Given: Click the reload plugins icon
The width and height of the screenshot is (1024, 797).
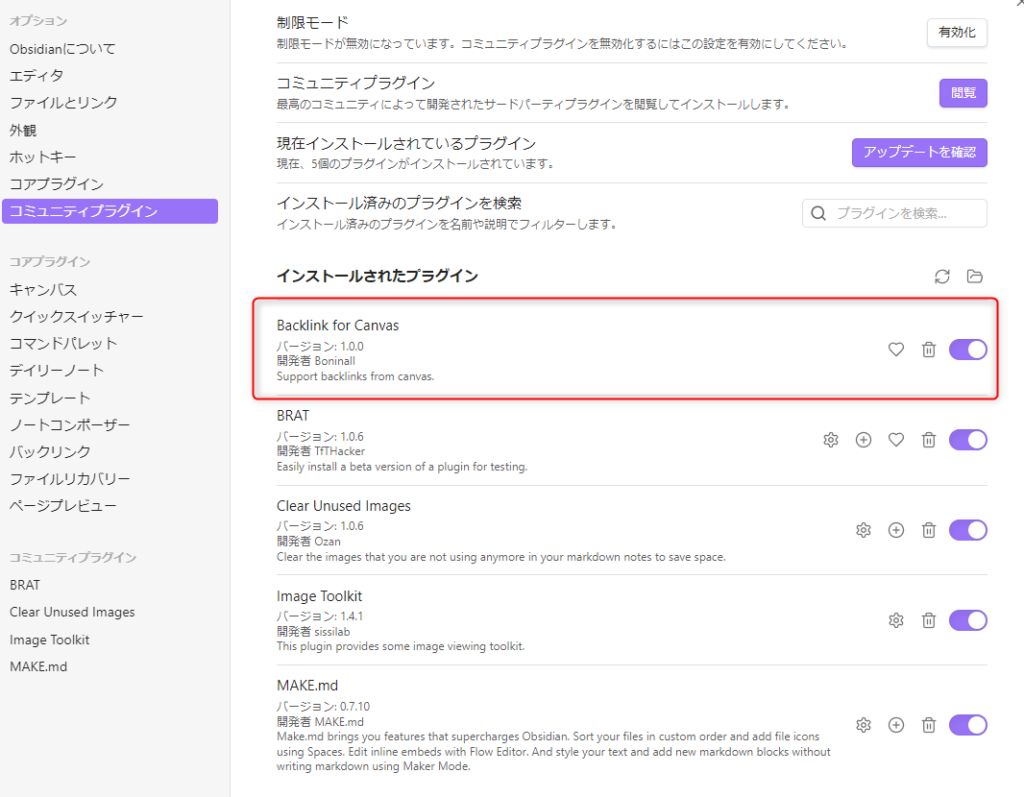Looking at the screenshot, I should pyautogui.click(x=942, y=276).
